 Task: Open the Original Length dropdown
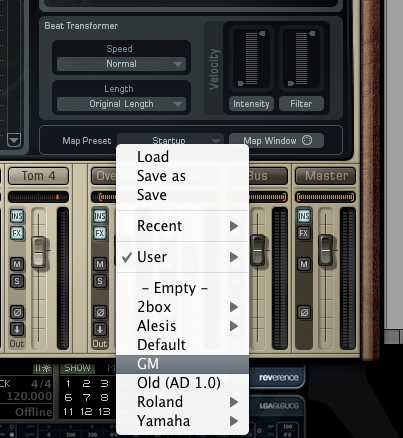click(121, 104)
